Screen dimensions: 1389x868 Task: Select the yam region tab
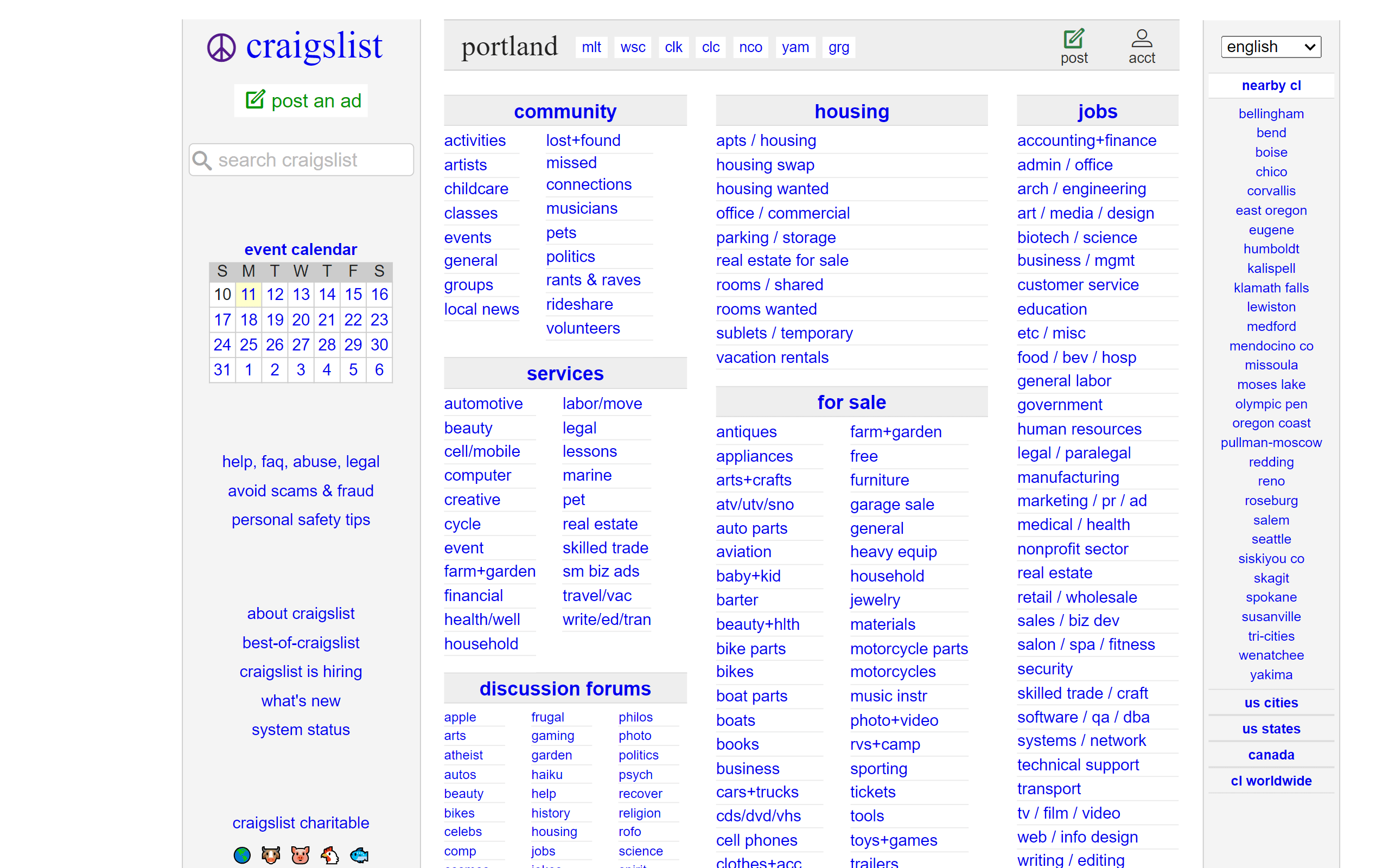point(795,48)
